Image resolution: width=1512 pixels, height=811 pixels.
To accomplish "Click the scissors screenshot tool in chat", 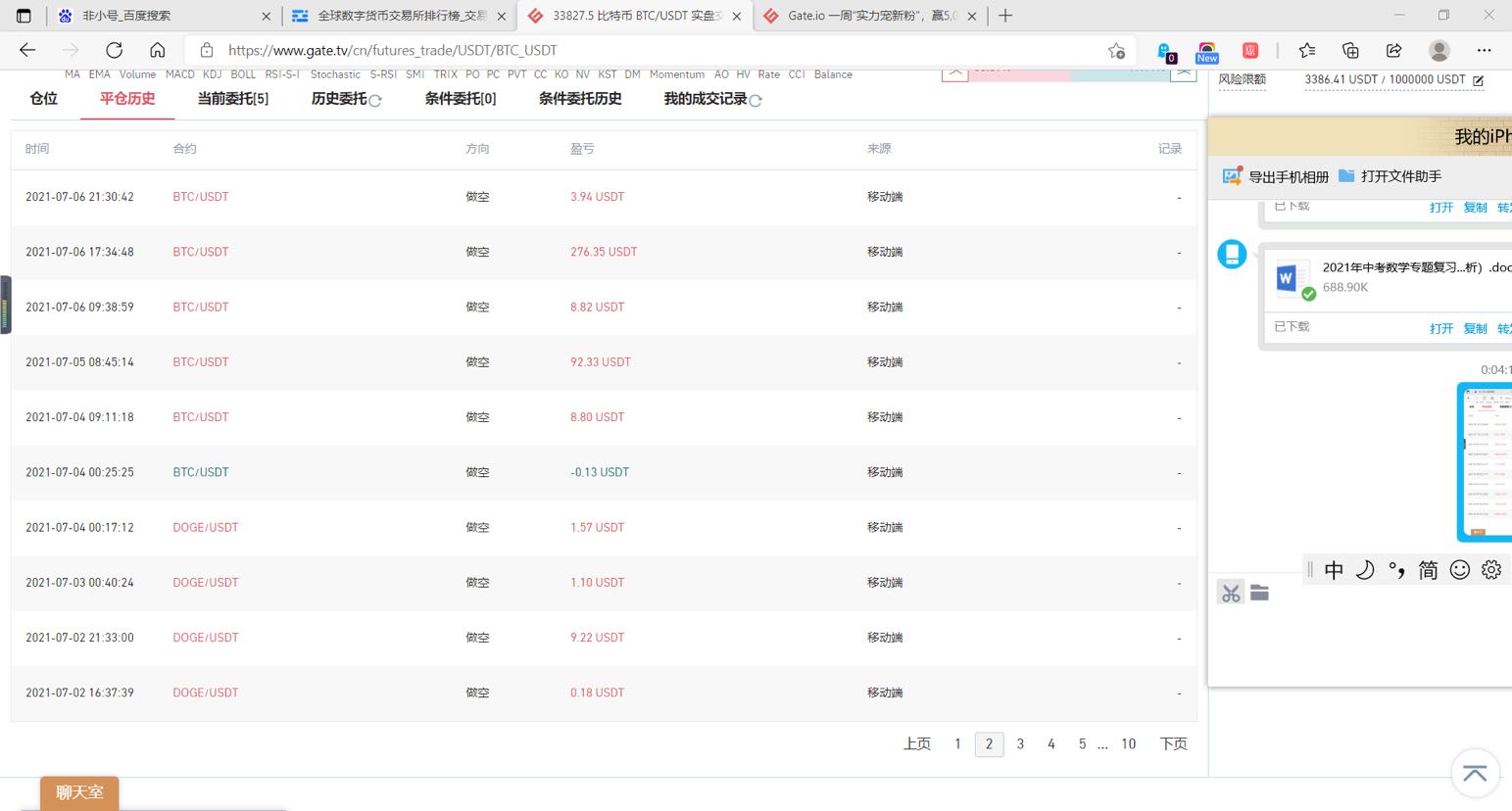I will 1231,593.
